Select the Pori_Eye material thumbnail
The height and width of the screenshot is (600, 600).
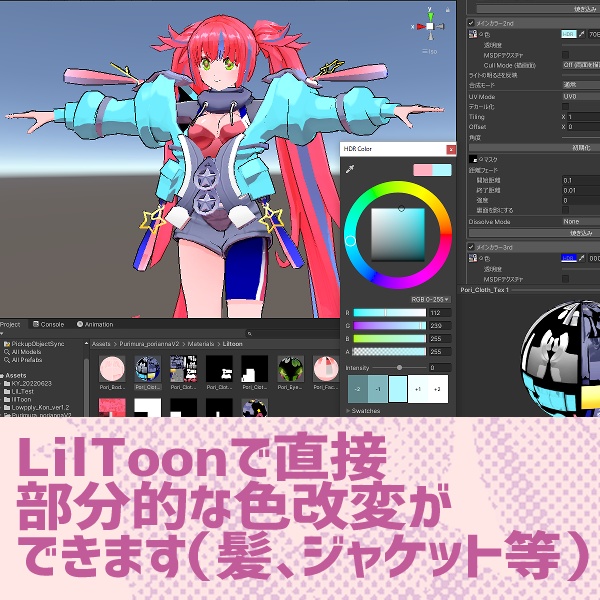click(x=291, y=369)
